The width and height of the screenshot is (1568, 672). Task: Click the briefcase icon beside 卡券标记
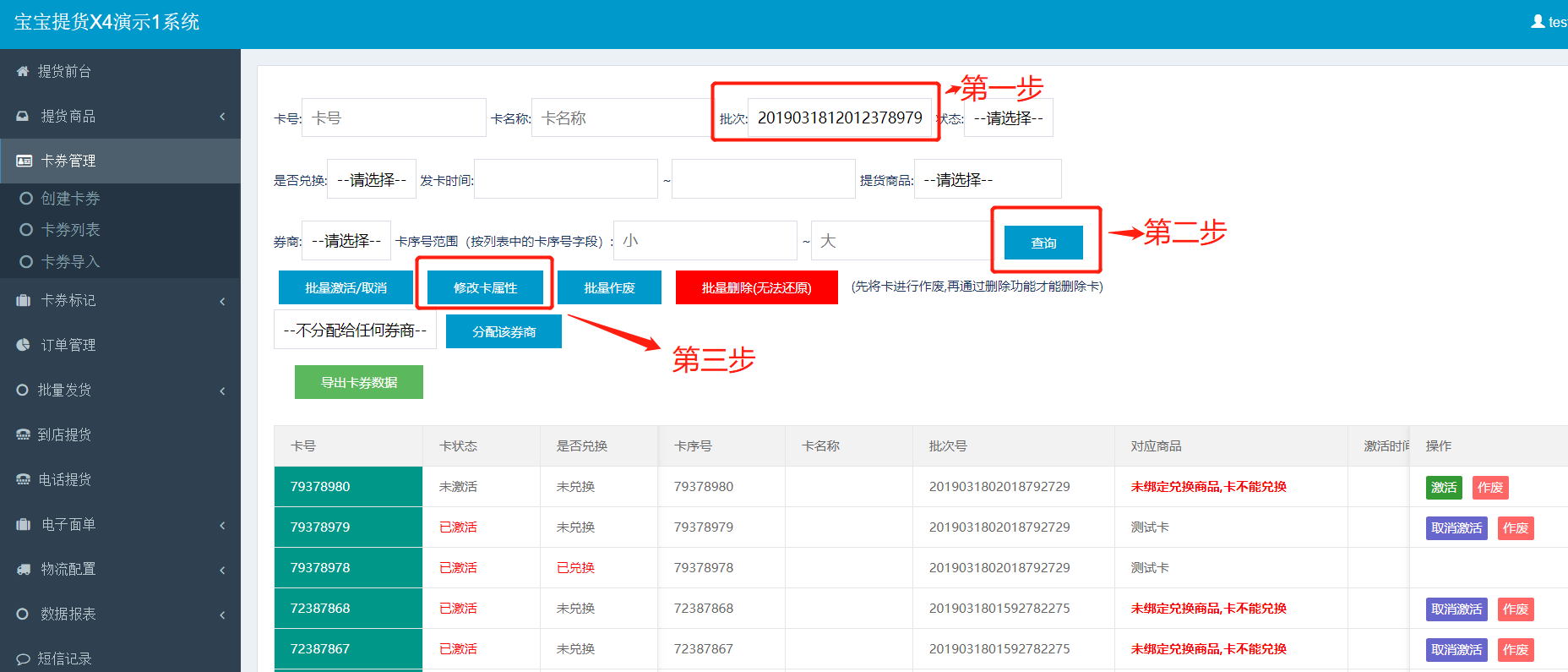coord(23,301)
